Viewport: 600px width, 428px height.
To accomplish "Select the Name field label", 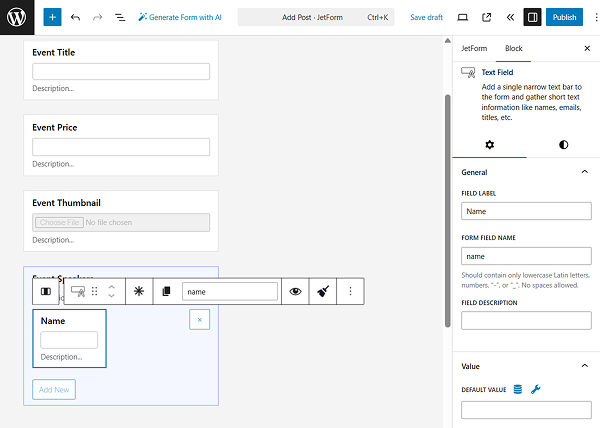I will tap(53, 321).
